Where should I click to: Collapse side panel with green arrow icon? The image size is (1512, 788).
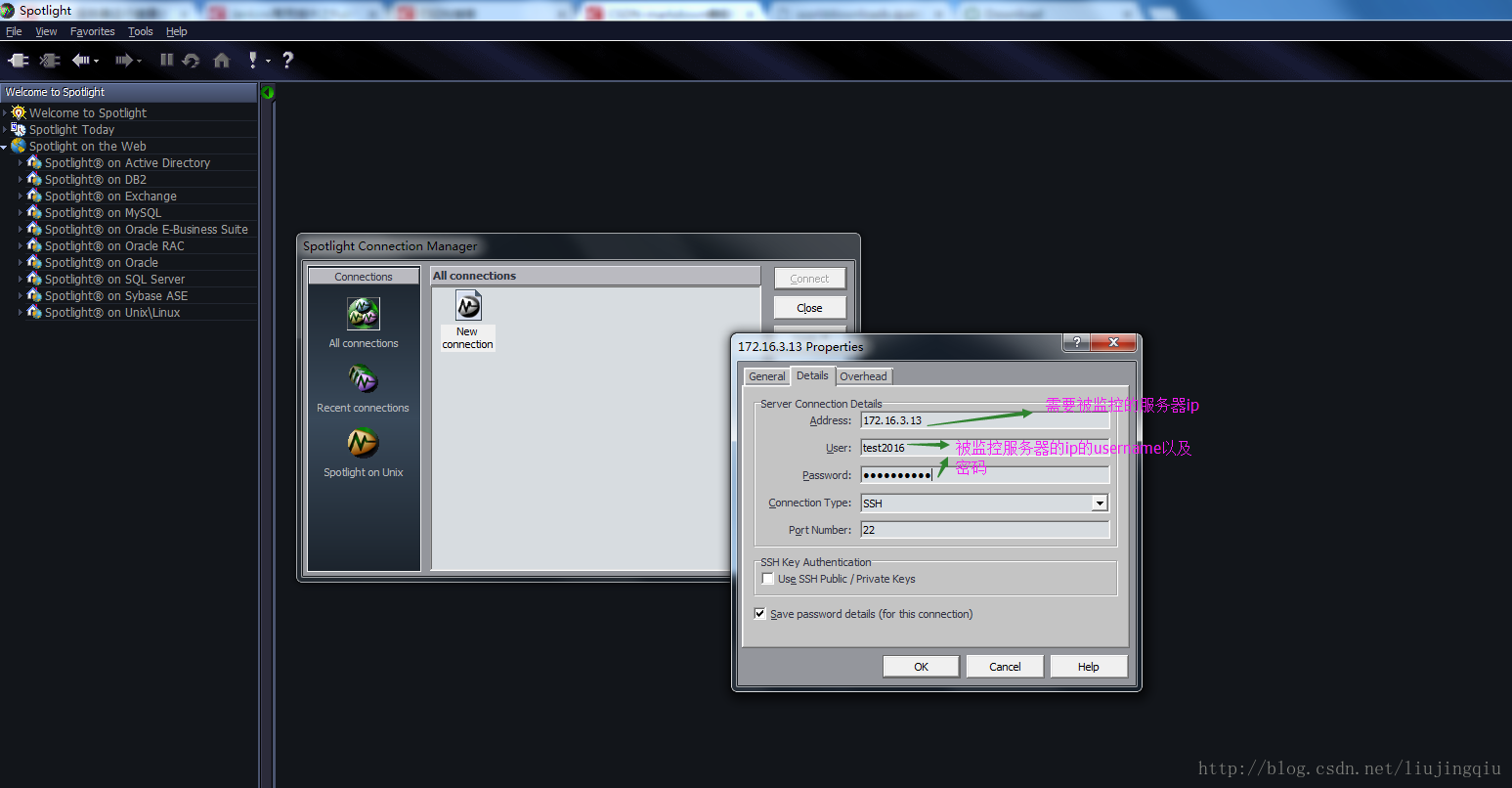(x=268, y=92)
